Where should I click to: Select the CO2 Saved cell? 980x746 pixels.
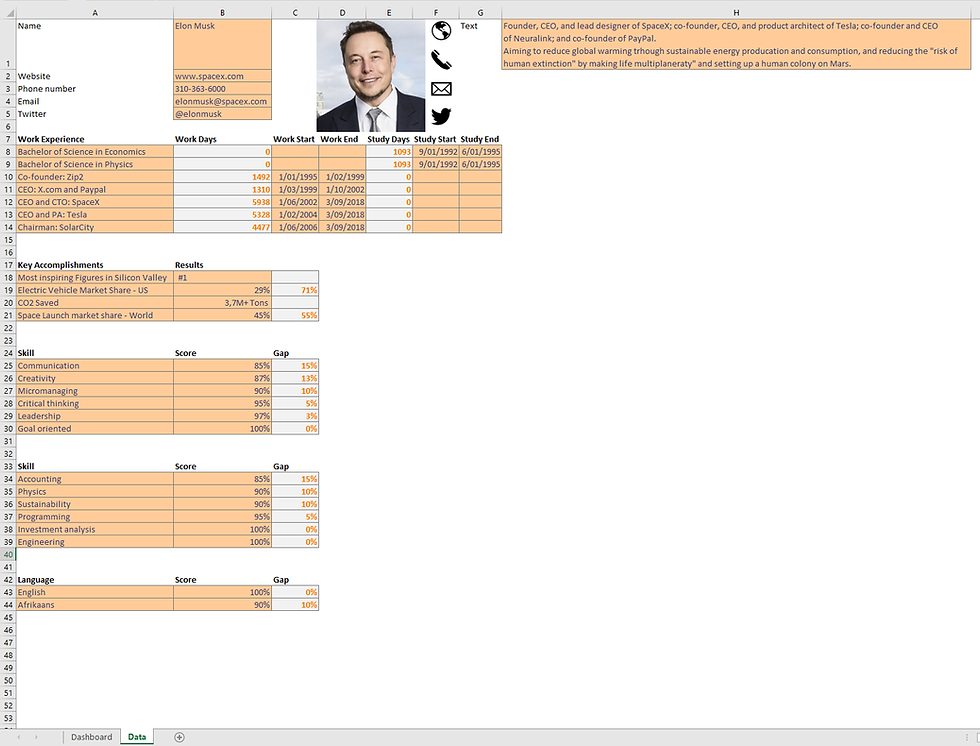[95, 302]
